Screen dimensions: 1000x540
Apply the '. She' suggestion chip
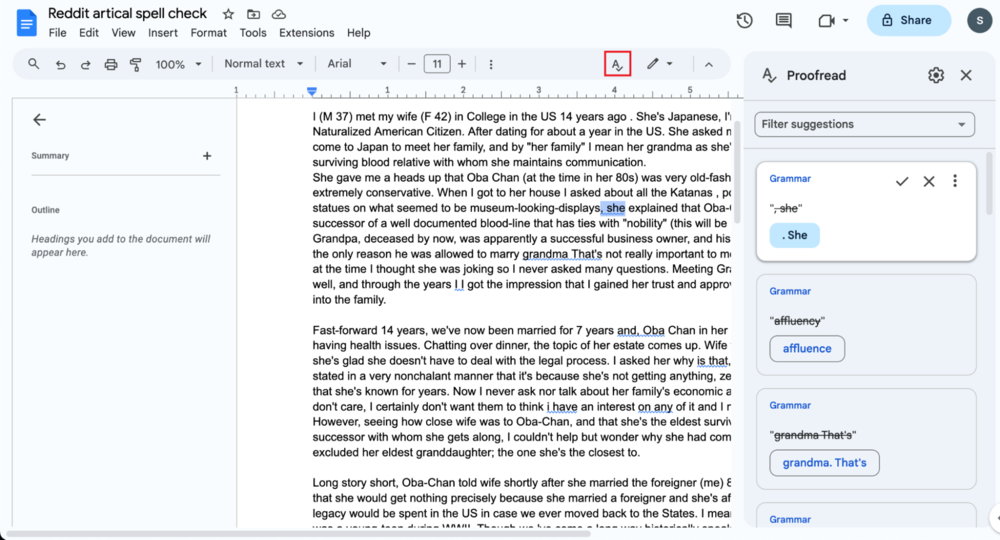(x=795, y=235)
